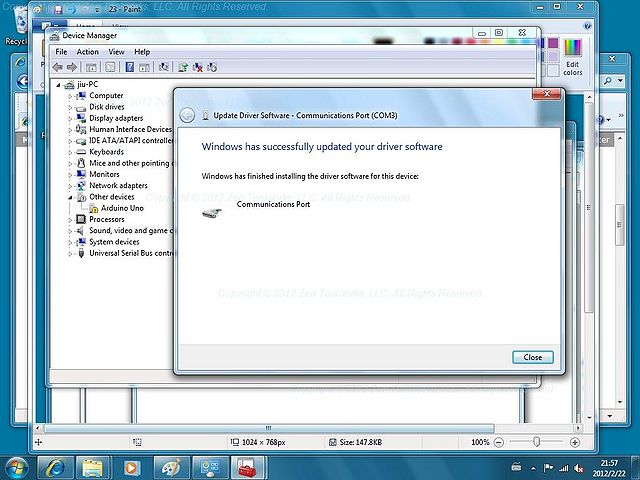Click Scan for hardware changes toolbar icon
640x480 pixels.
click(164, 67)
